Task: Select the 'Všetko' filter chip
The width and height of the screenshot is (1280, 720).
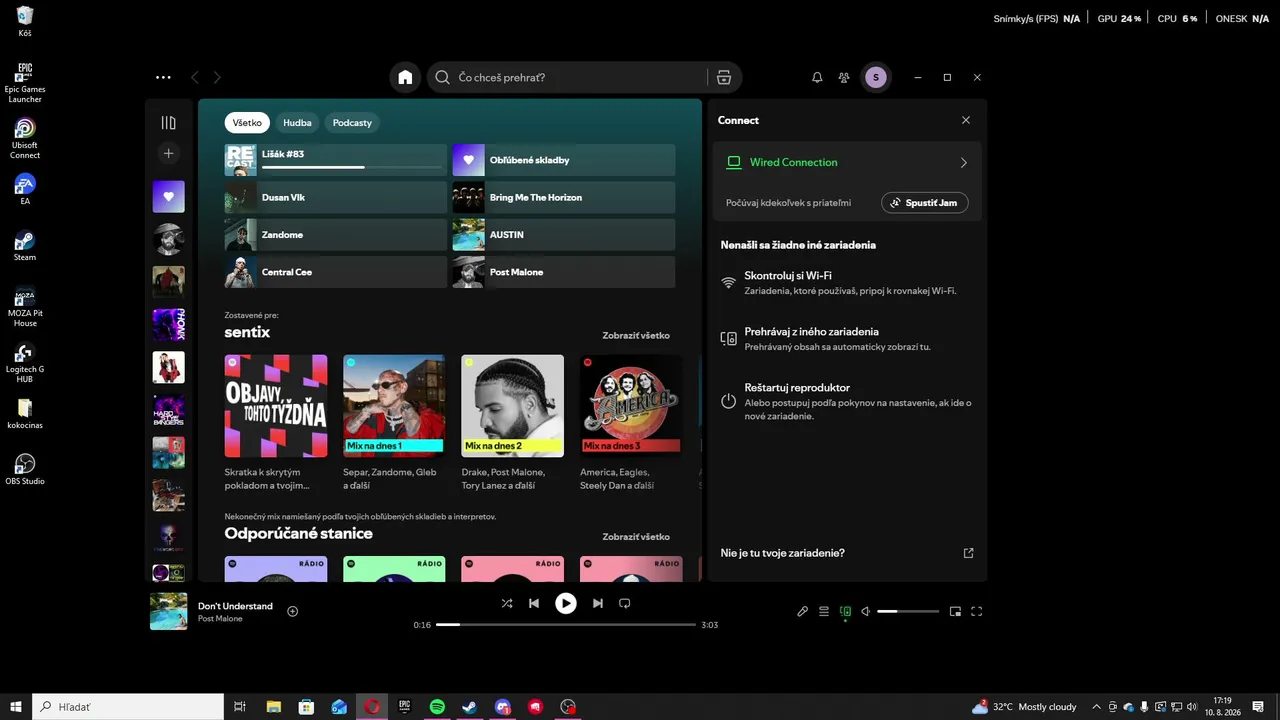Action: [247, 123]
